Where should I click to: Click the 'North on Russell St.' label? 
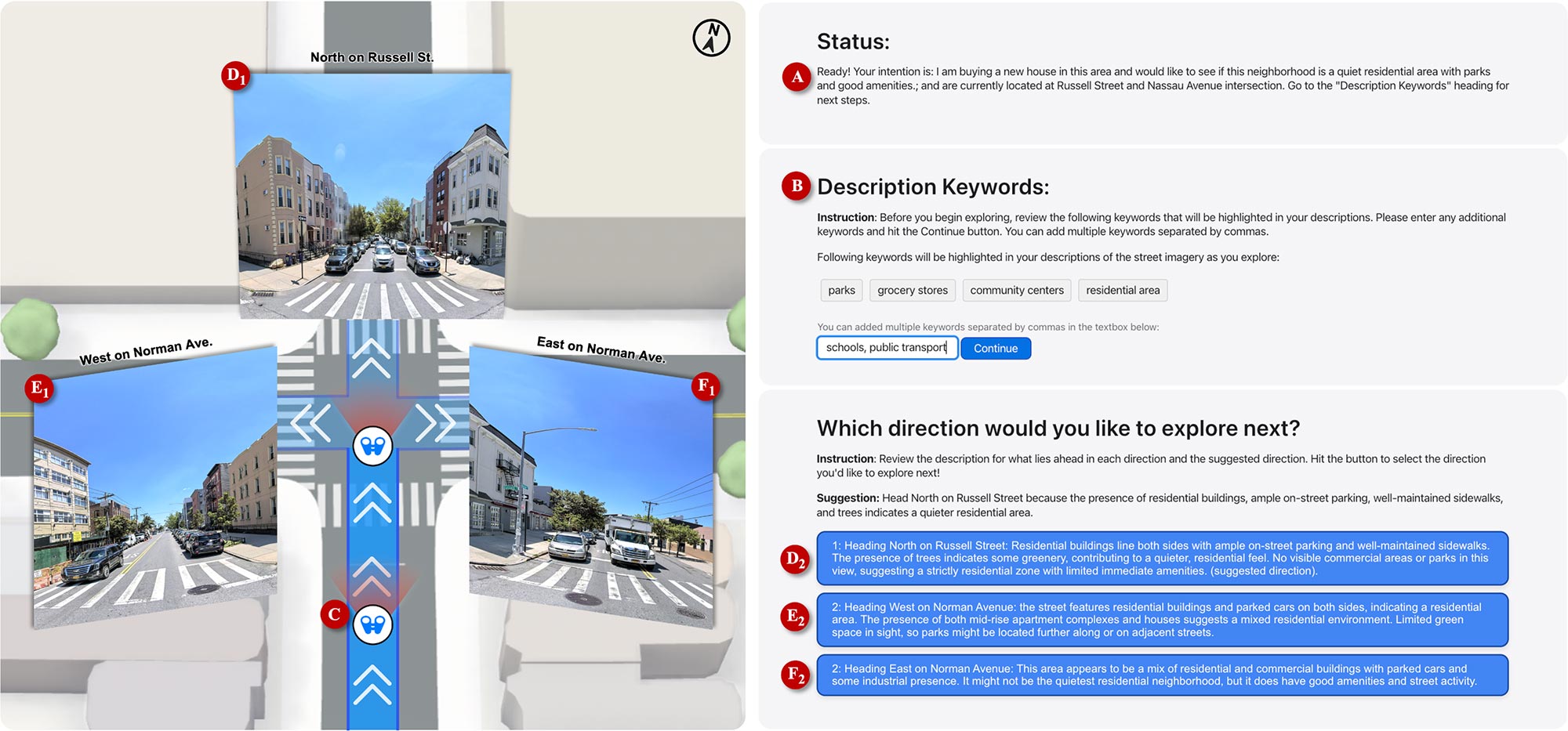(372, 57)
